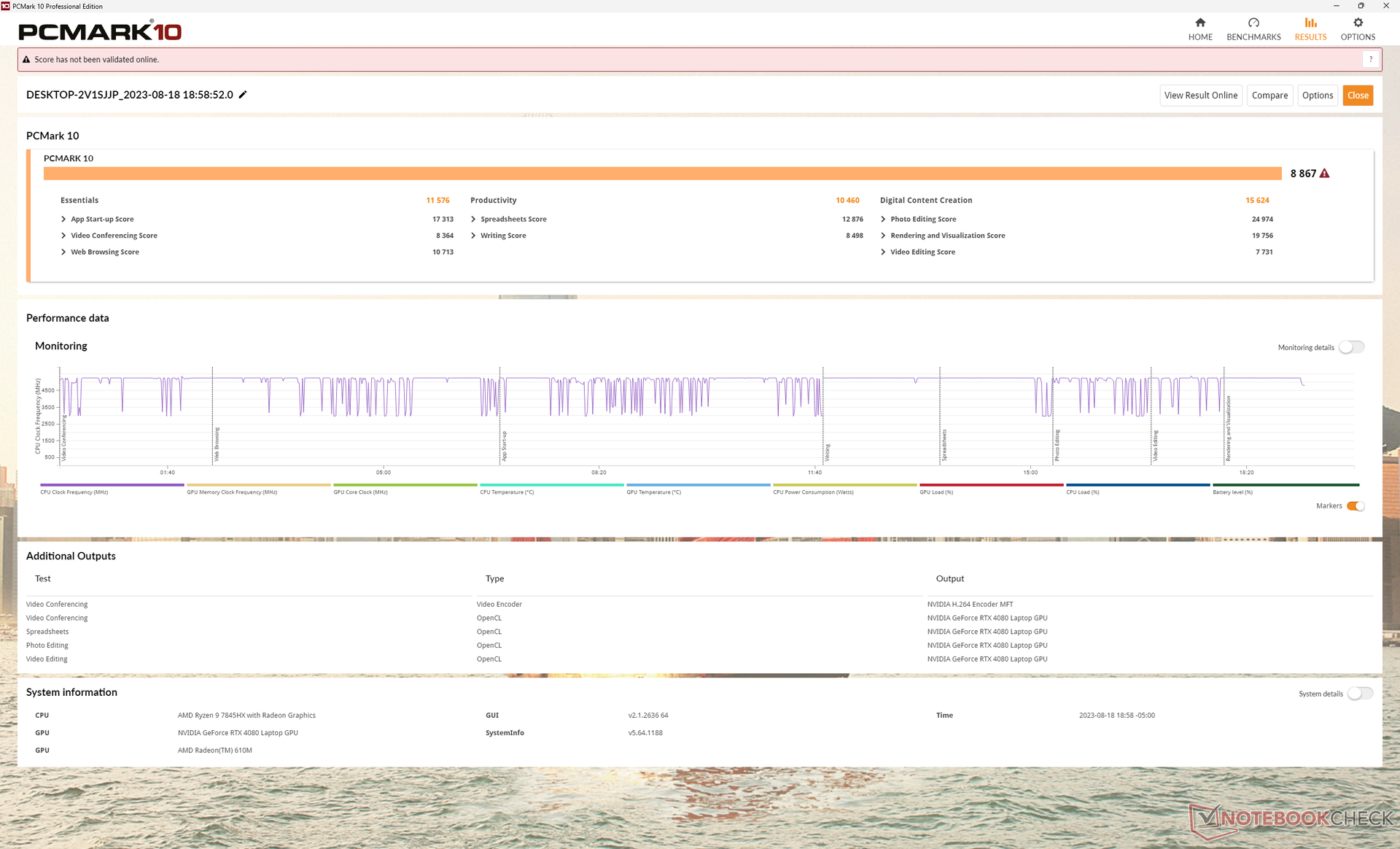Viewport: 1400px width, 849px height.
Task: Click the question mark help icon
Action: click(1371, 60)
